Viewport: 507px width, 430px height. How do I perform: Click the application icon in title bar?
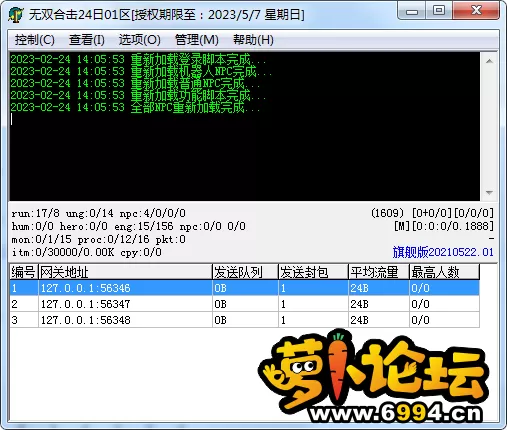click(16, 15)
